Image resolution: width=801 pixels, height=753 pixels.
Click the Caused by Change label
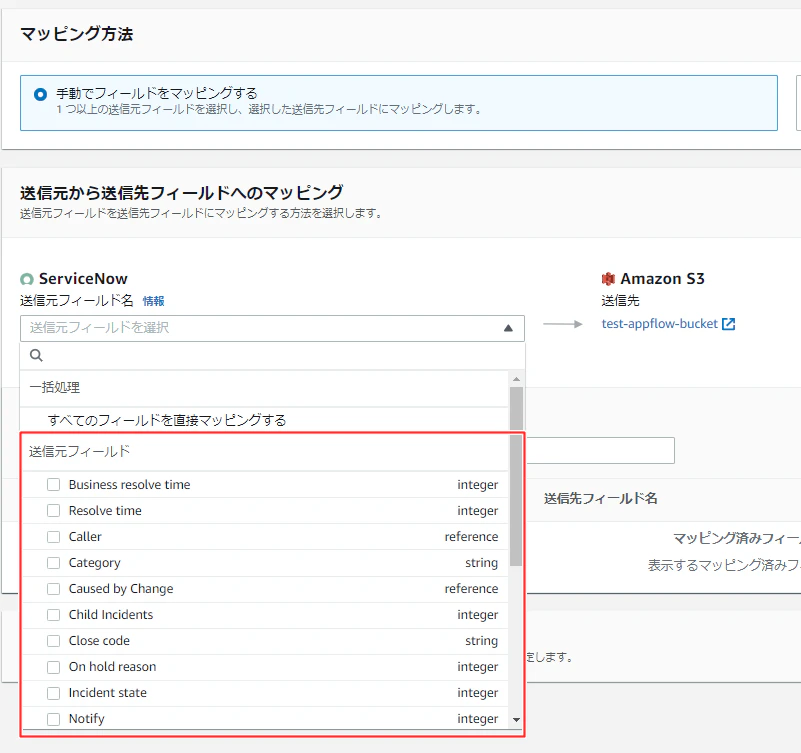coord(121,589)
